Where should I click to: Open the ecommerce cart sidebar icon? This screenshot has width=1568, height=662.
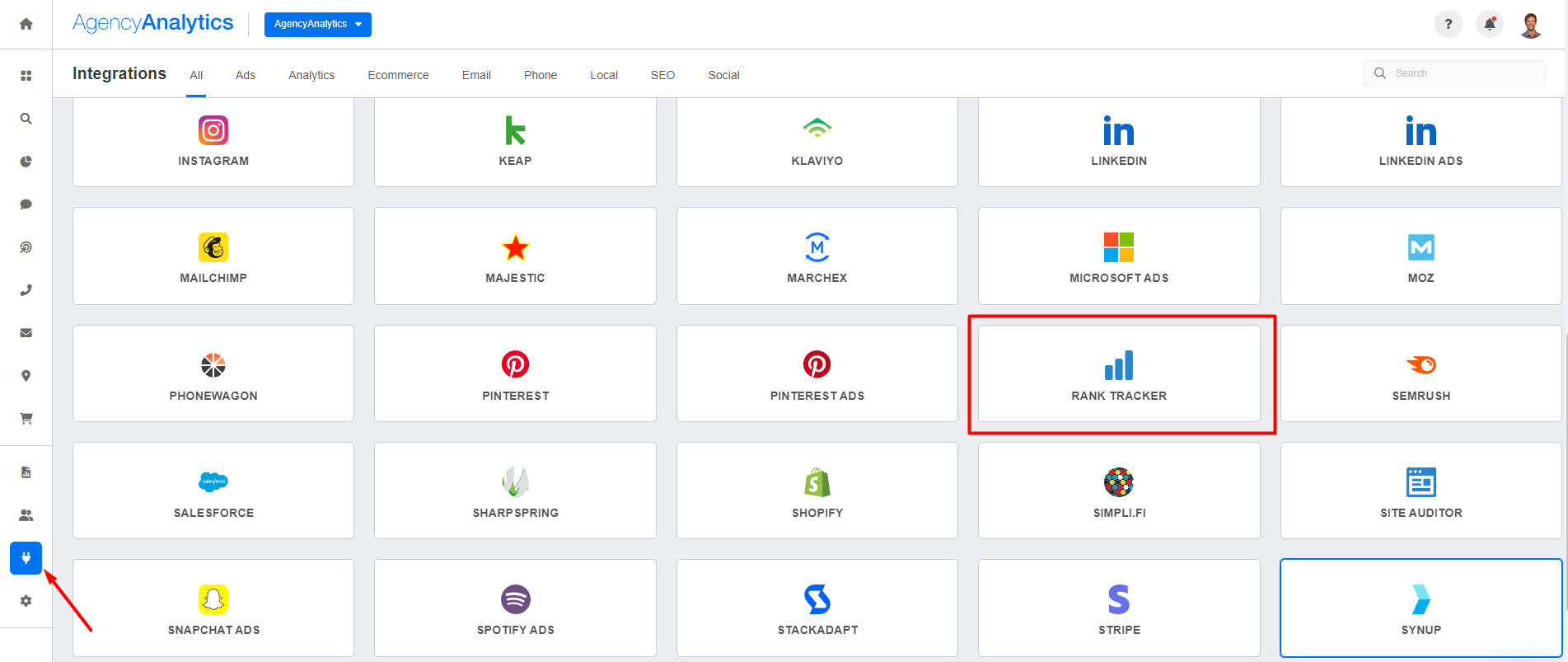tap(26, 418)
